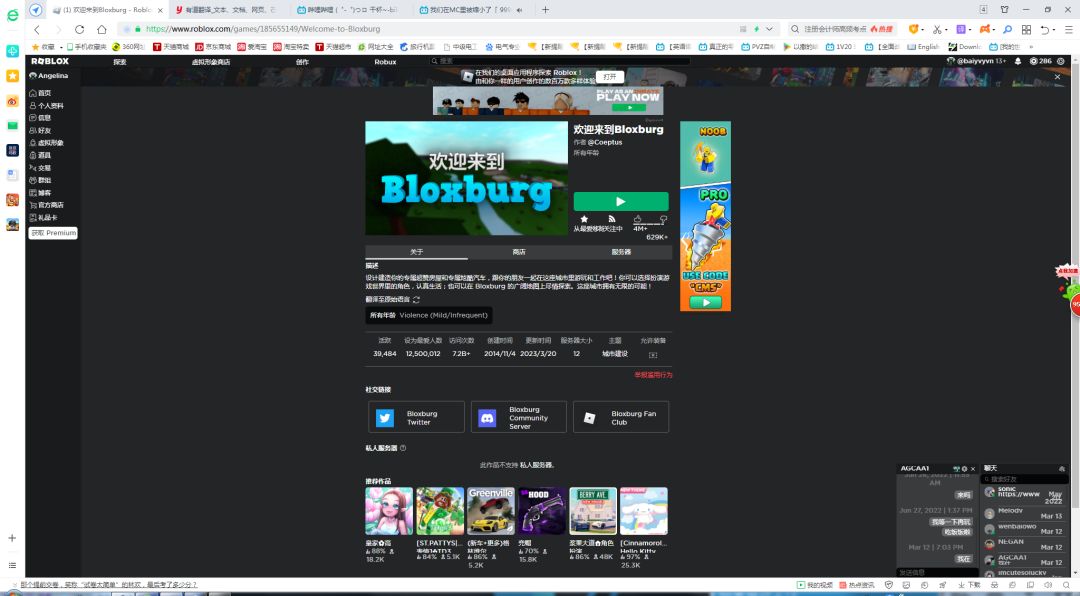The image size is (1080, 596).
Task: Open the Bloxburg Twitter social link
Action: click(416, 417)
